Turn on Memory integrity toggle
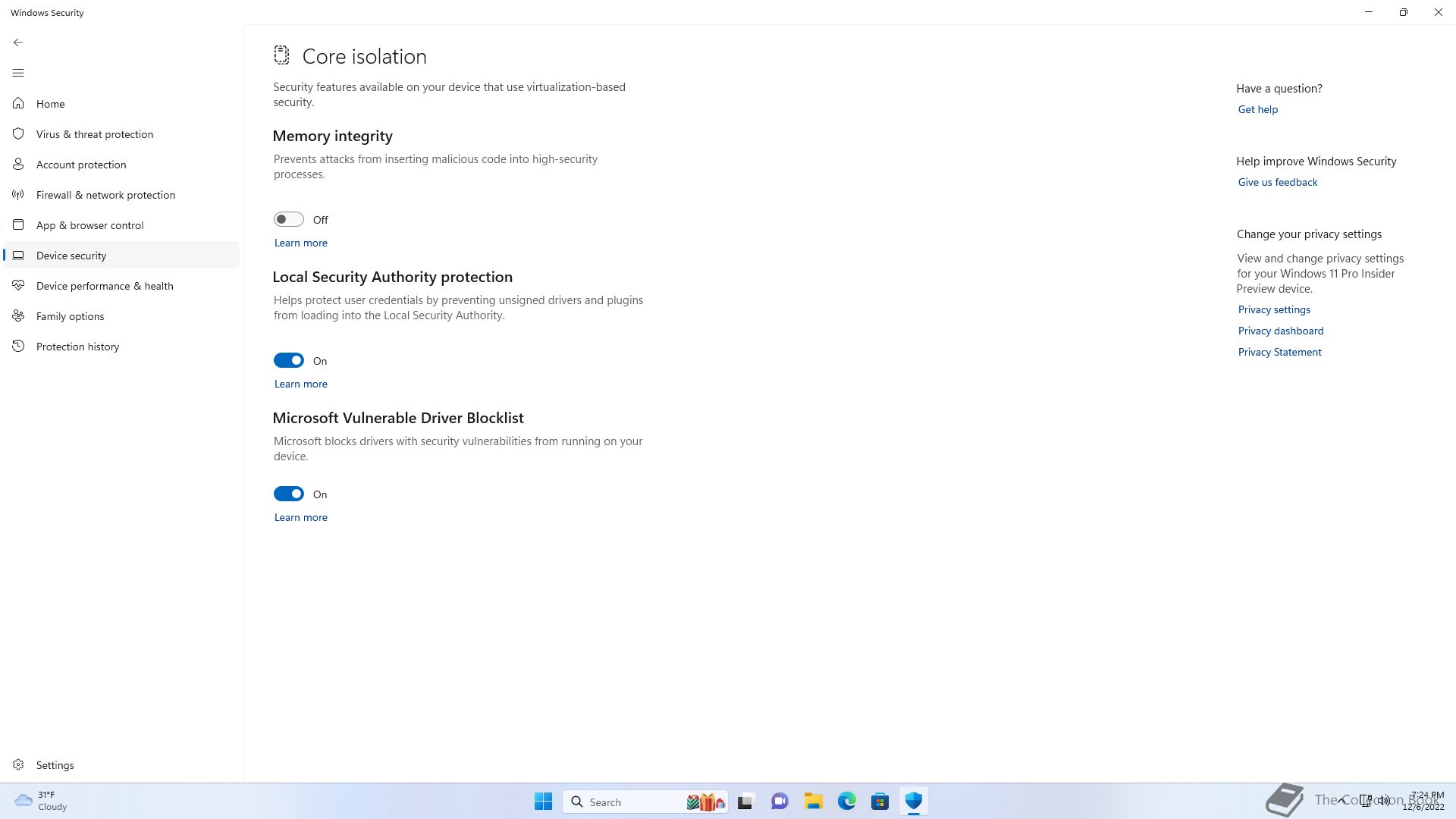 tap(288, 219)
